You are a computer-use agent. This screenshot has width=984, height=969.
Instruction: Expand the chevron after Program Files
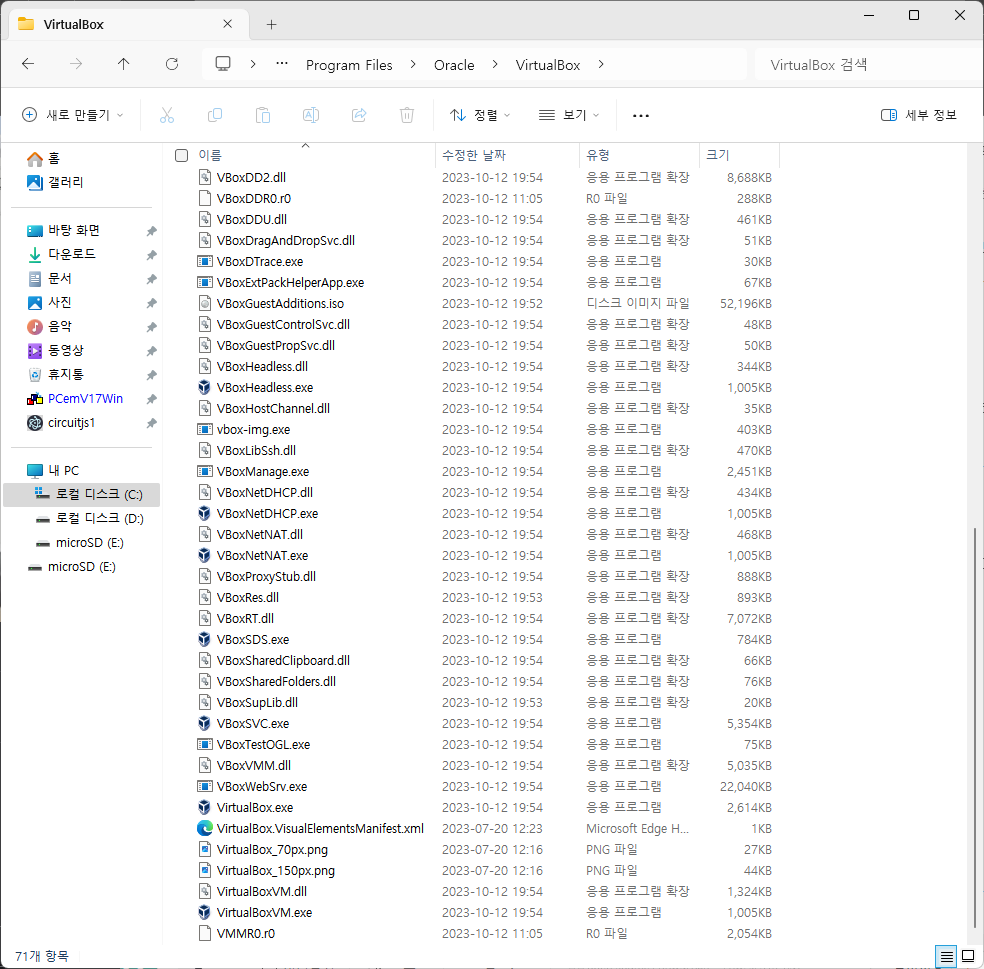pyautogui.click(x=413, y=64)
